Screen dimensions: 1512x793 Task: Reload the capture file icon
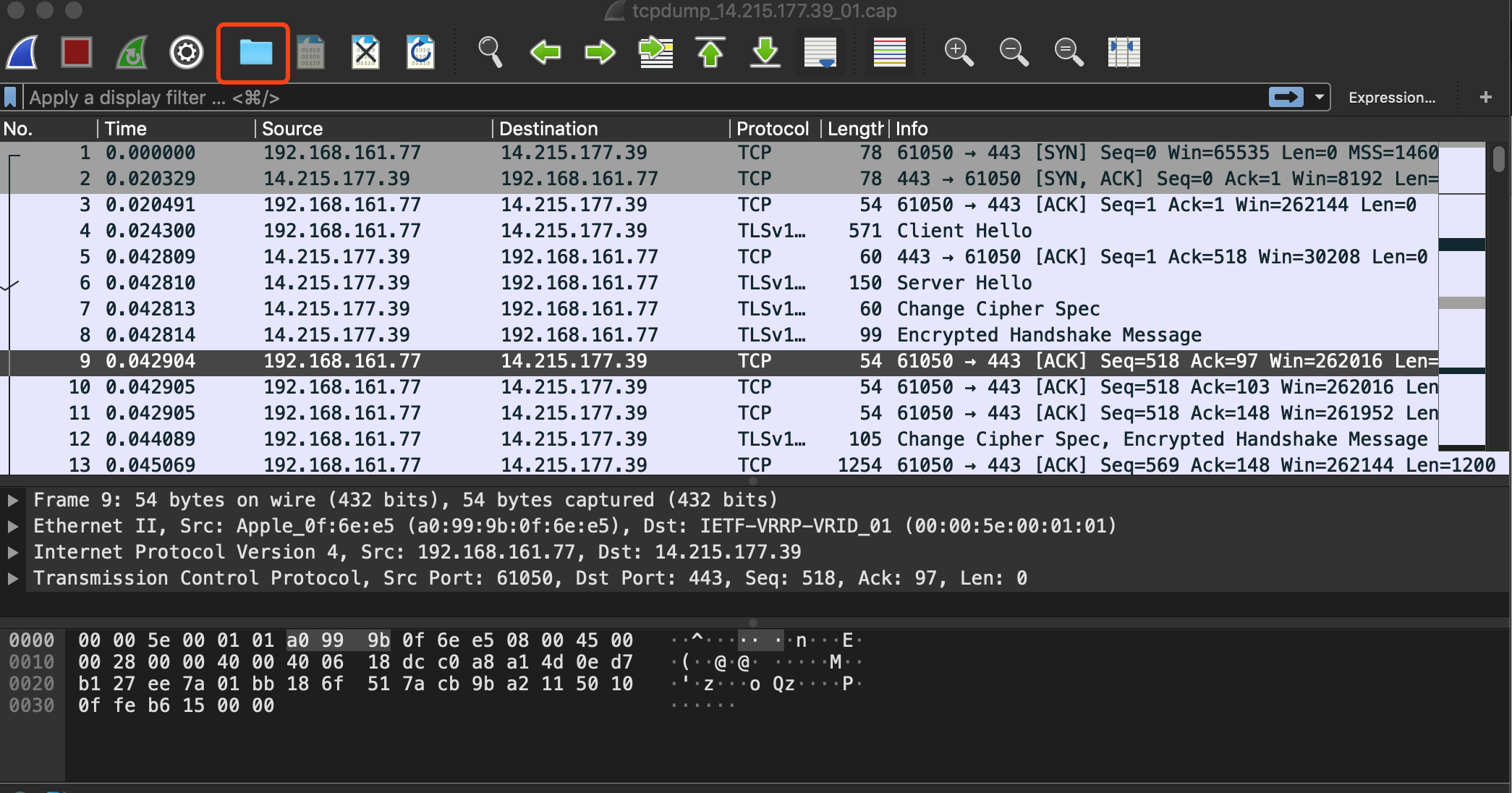[420, 53]
